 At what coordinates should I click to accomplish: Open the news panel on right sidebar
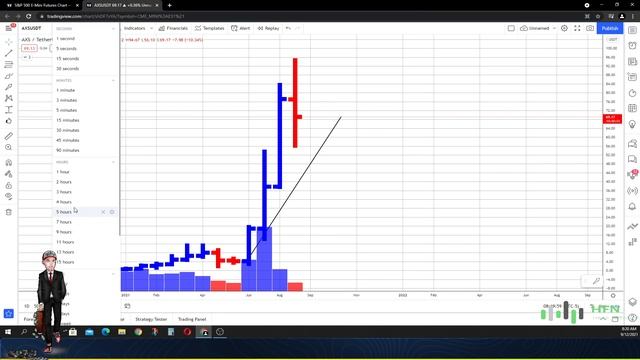[x=632, y=62]
